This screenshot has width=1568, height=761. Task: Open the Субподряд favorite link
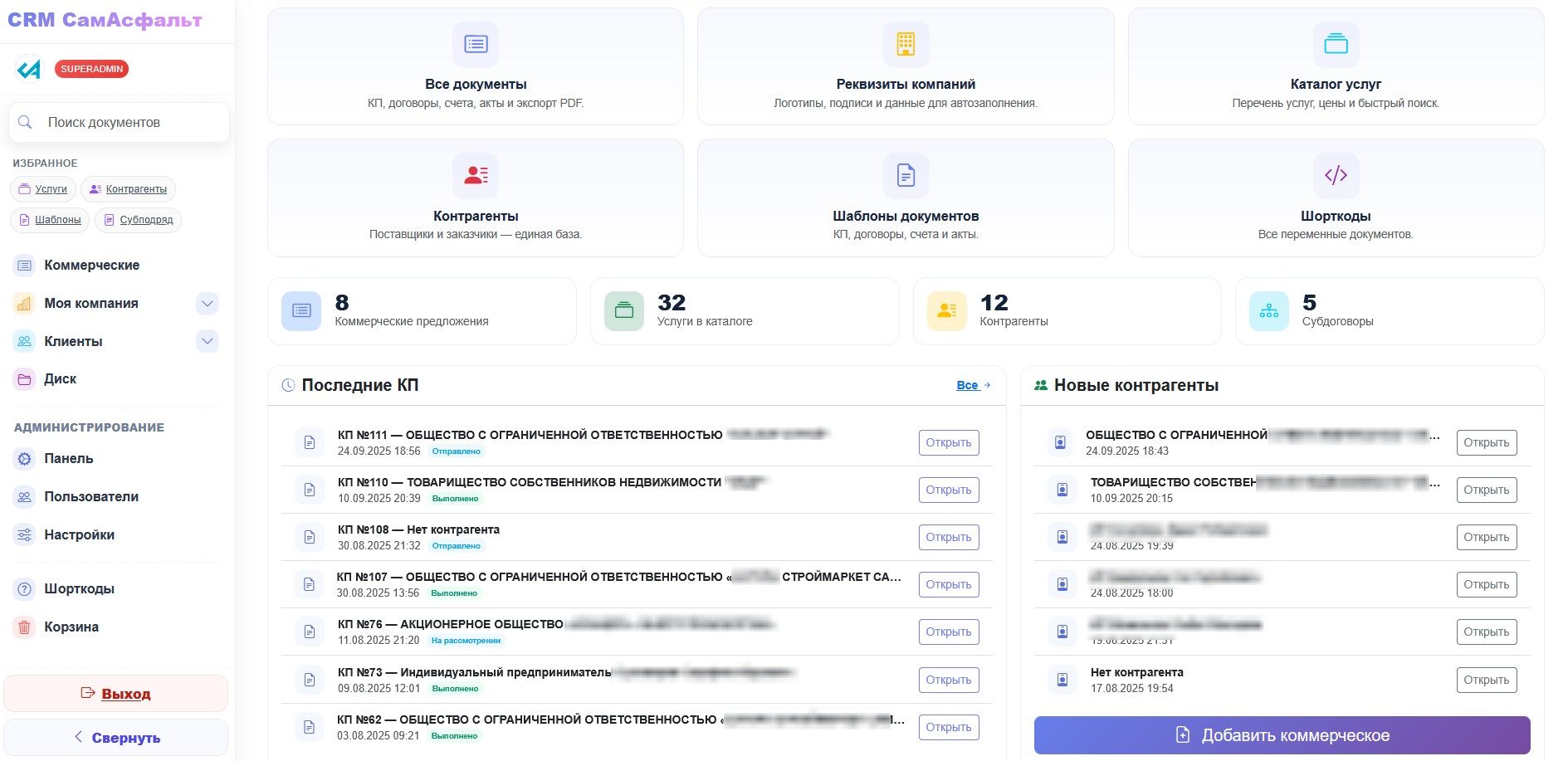(x=138, y=220)
